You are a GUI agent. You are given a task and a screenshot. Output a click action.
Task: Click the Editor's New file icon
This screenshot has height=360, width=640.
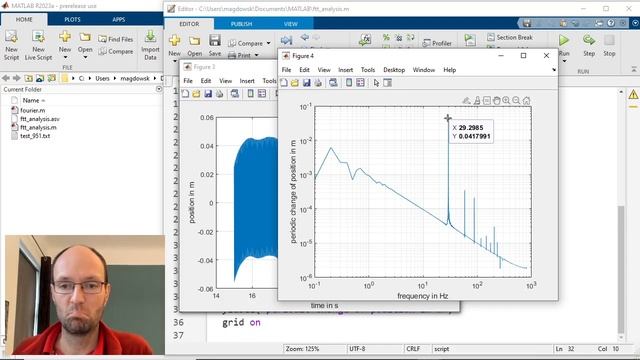click(174, 40)
